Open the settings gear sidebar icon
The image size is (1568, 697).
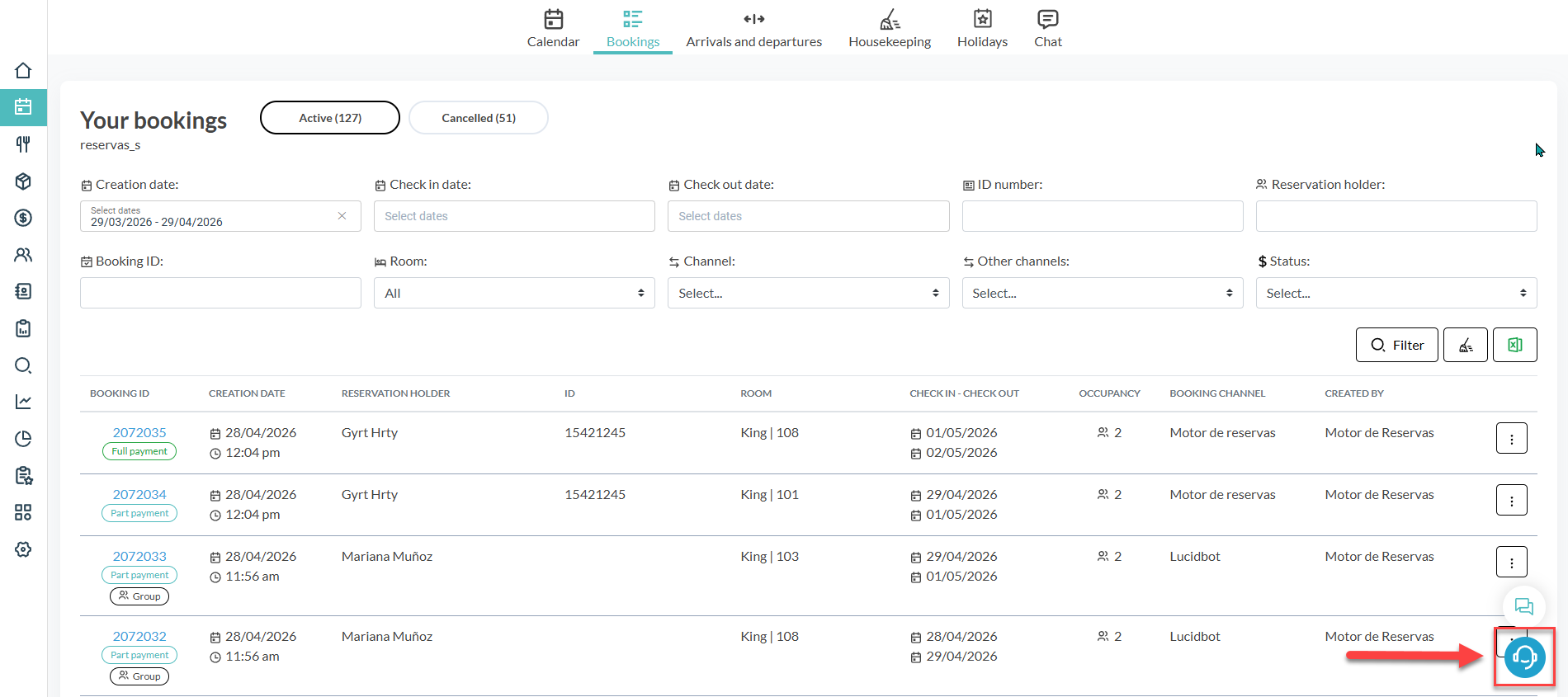pyautogui.click(x=23, y=549)
